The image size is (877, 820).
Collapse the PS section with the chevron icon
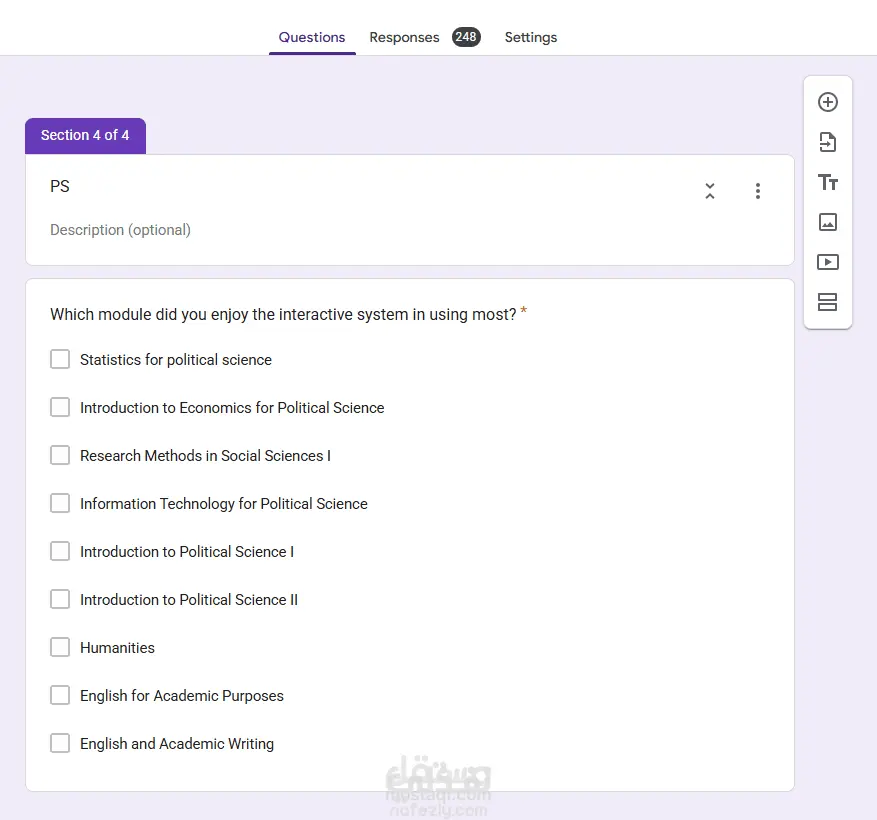point(709,191)
